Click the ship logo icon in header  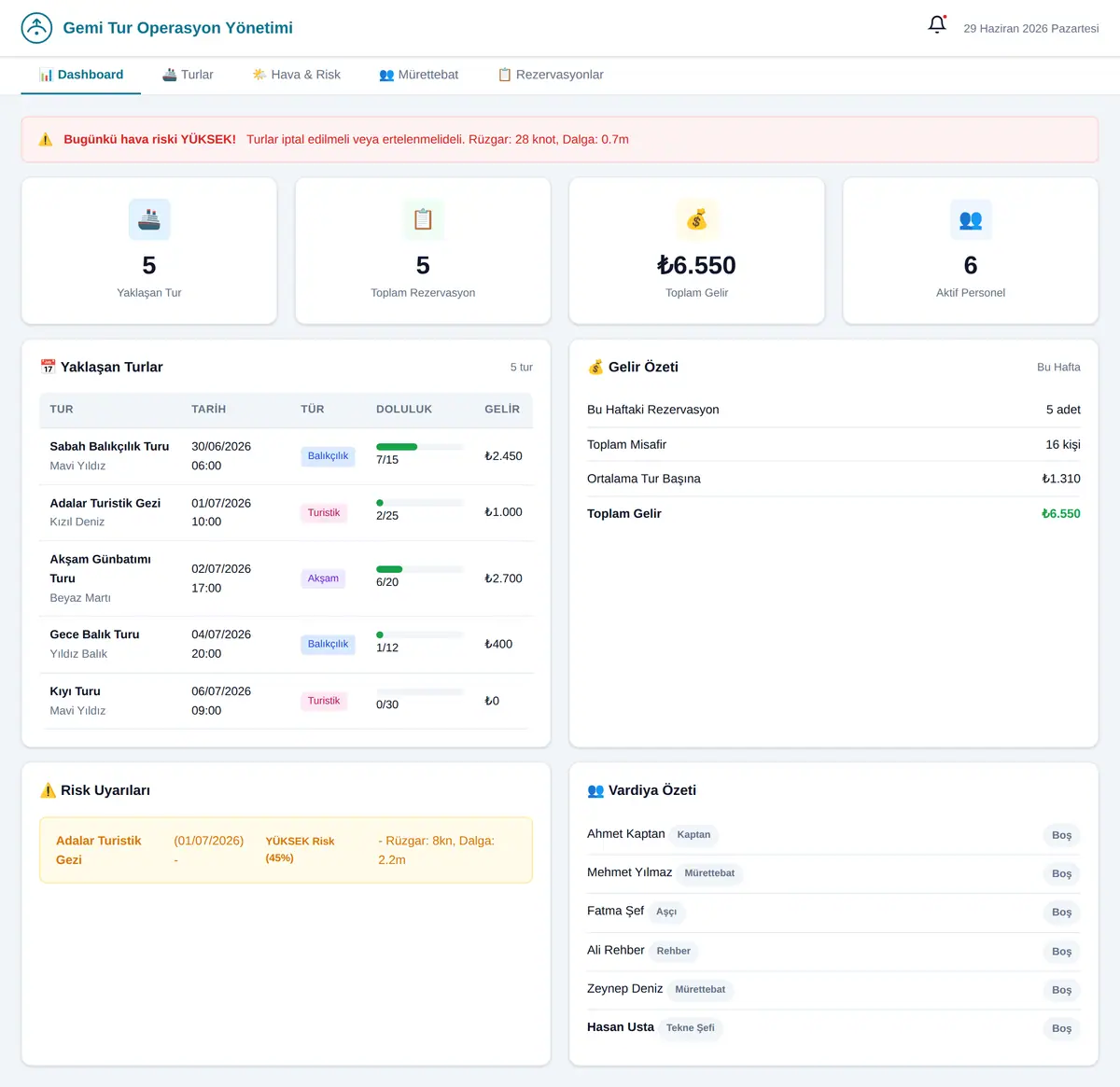[x=36, y=28]
